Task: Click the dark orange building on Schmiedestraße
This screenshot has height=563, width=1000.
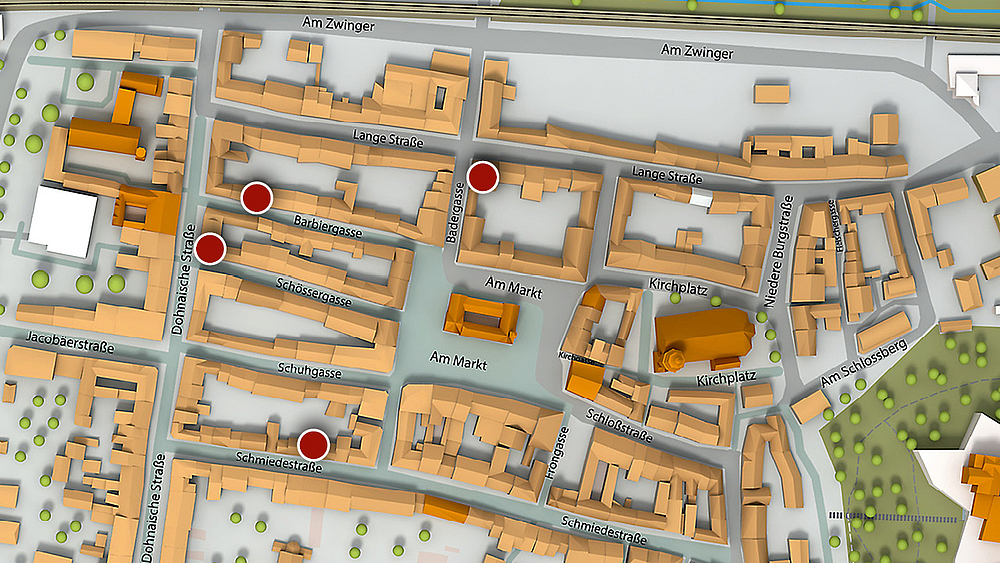Action: [x=446, y=509]
